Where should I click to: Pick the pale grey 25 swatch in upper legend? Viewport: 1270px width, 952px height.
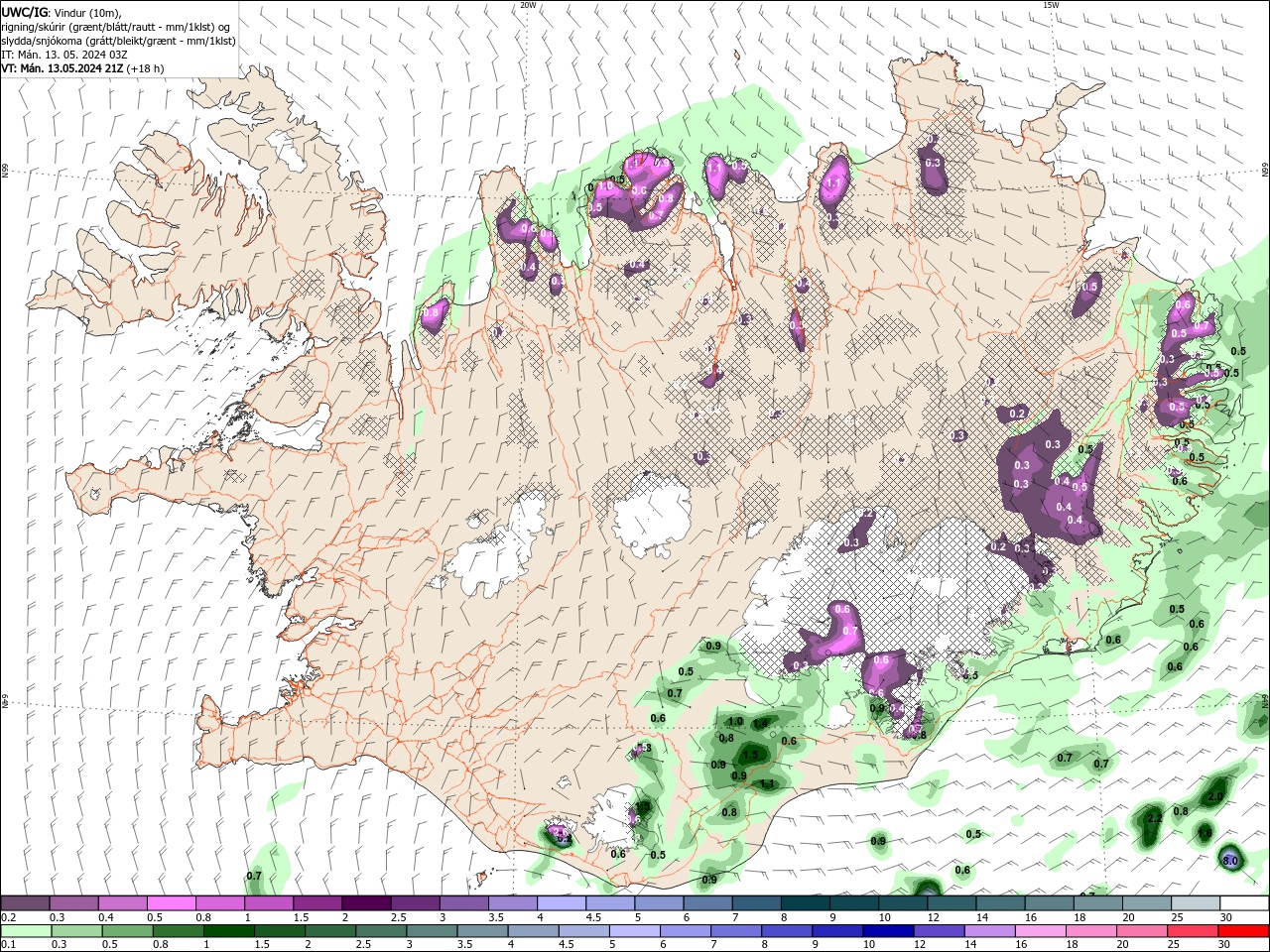click(1194, 903)
